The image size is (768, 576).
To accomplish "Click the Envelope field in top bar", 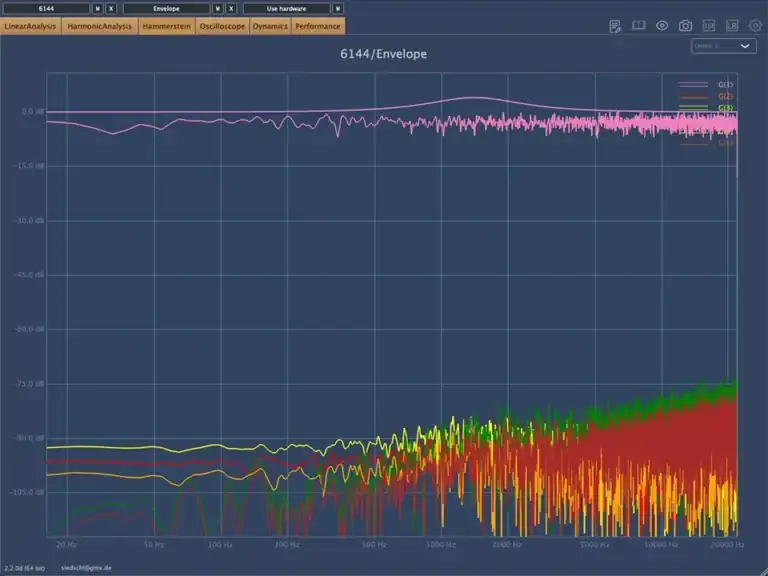I will (166, 8).
